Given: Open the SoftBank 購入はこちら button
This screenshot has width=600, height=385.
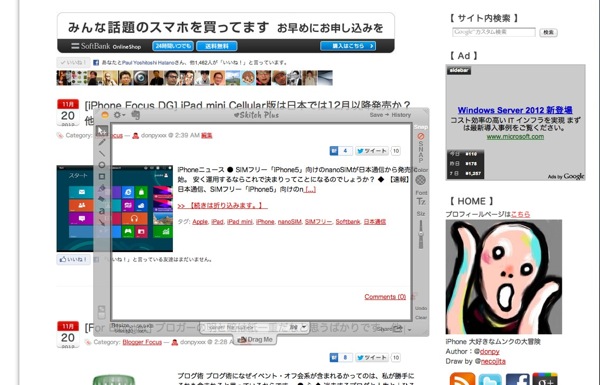Looking at the screenshot, I should (x=348, y=46).
